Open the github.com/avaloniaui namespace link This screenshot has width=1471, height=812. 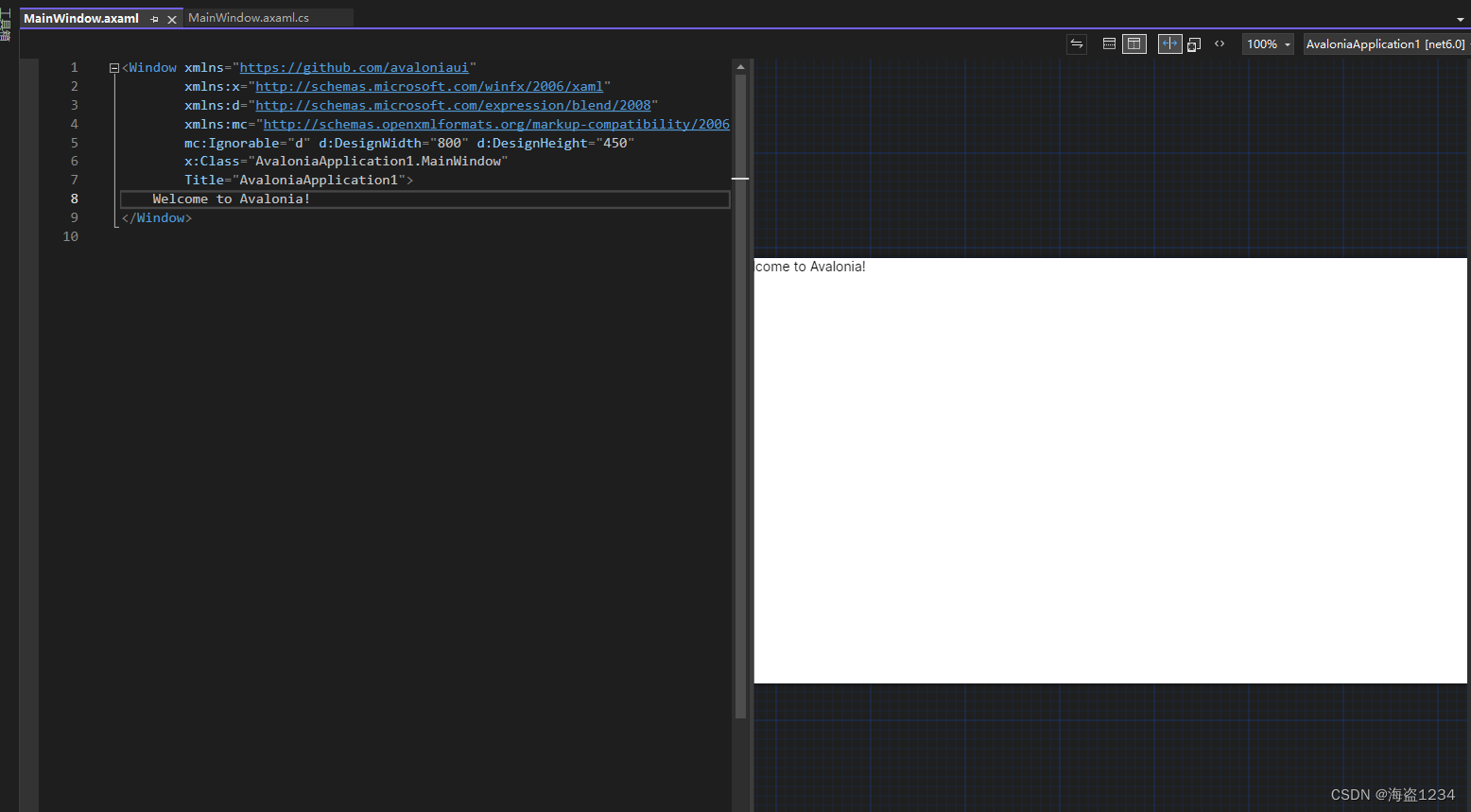(x=354, y=68)
